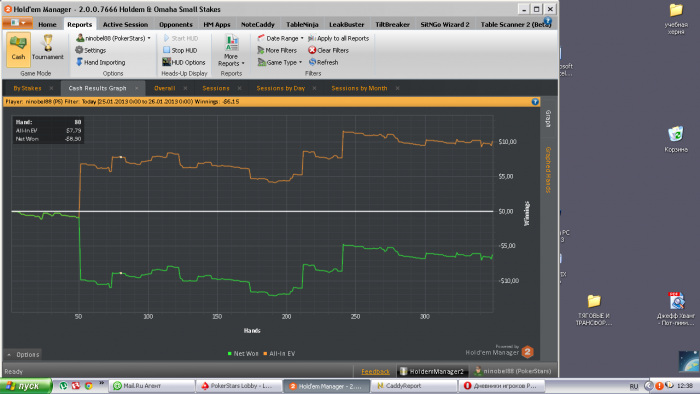Select Cash game mode

[18, 49]
